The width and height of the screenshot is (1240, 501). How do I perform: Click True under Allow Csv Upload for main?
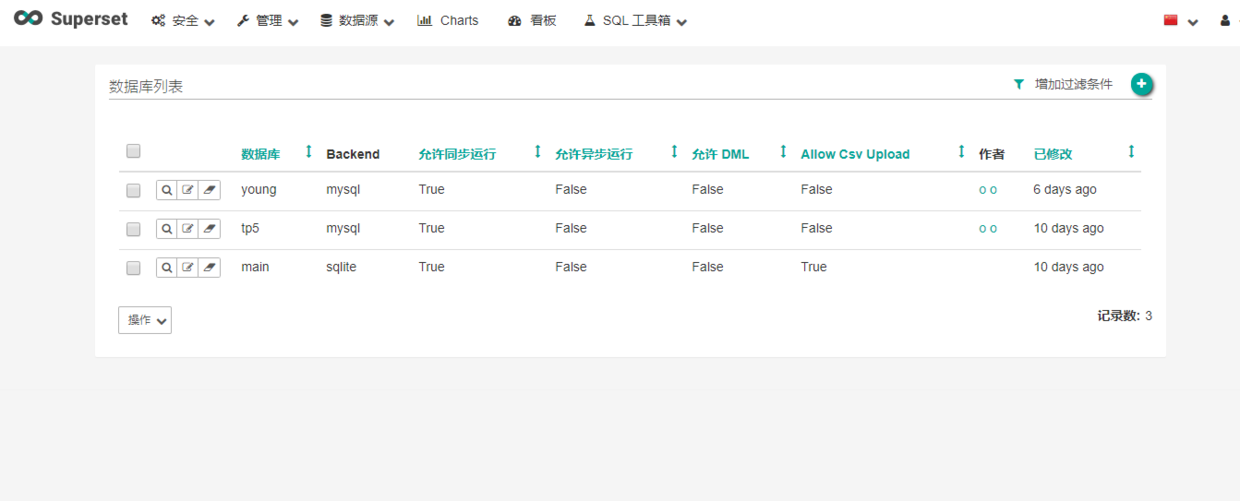(814, 267)
